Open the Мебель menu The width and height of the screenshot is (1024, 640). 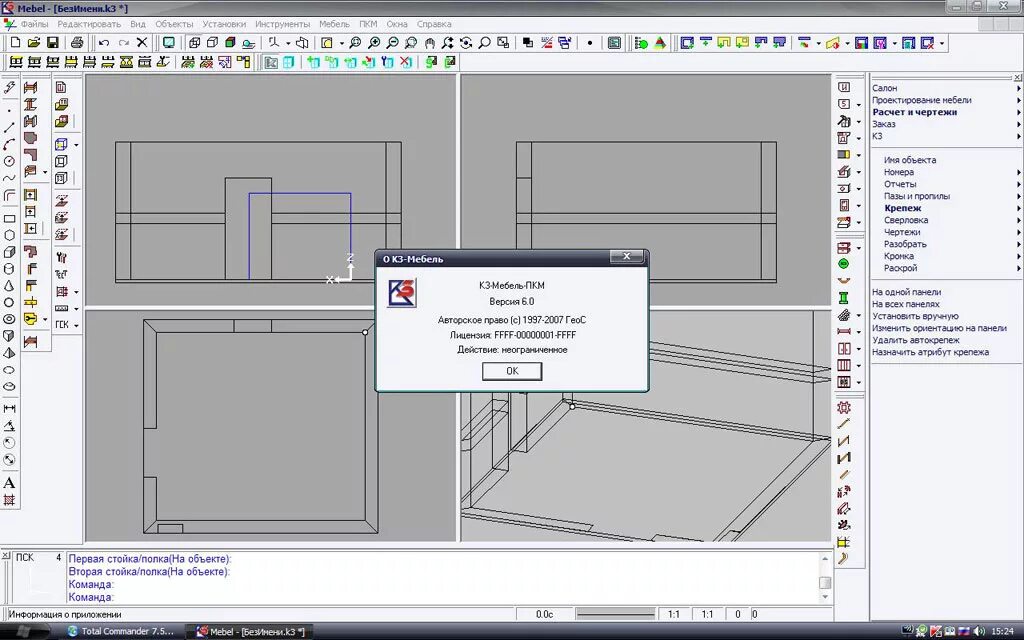click(334, 24)
